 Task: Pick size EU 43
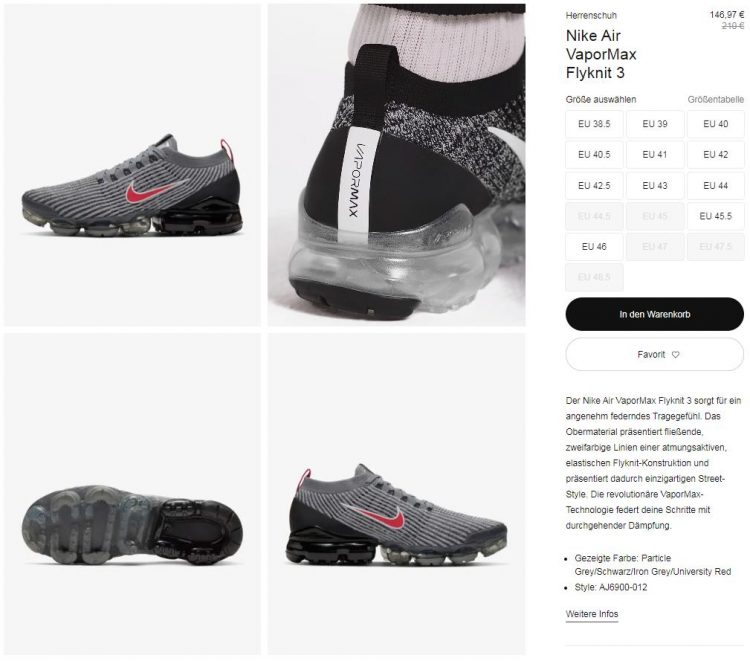655,186
